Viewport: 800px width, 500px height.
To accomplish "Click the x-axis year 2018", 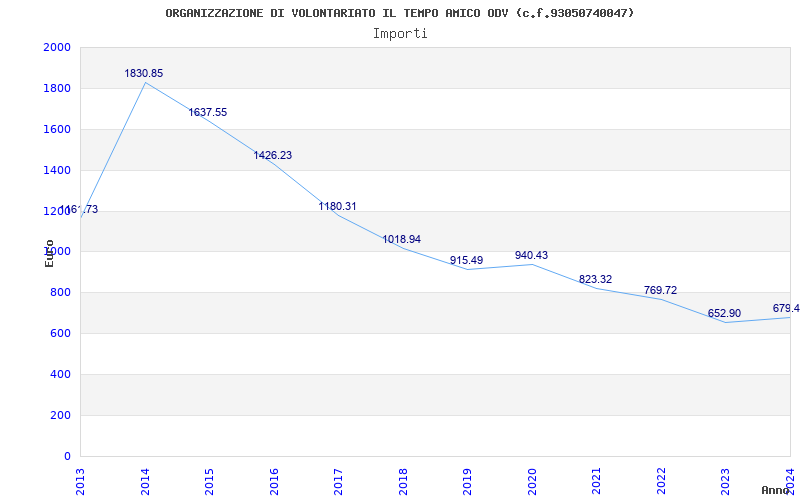I will point(403,482).
